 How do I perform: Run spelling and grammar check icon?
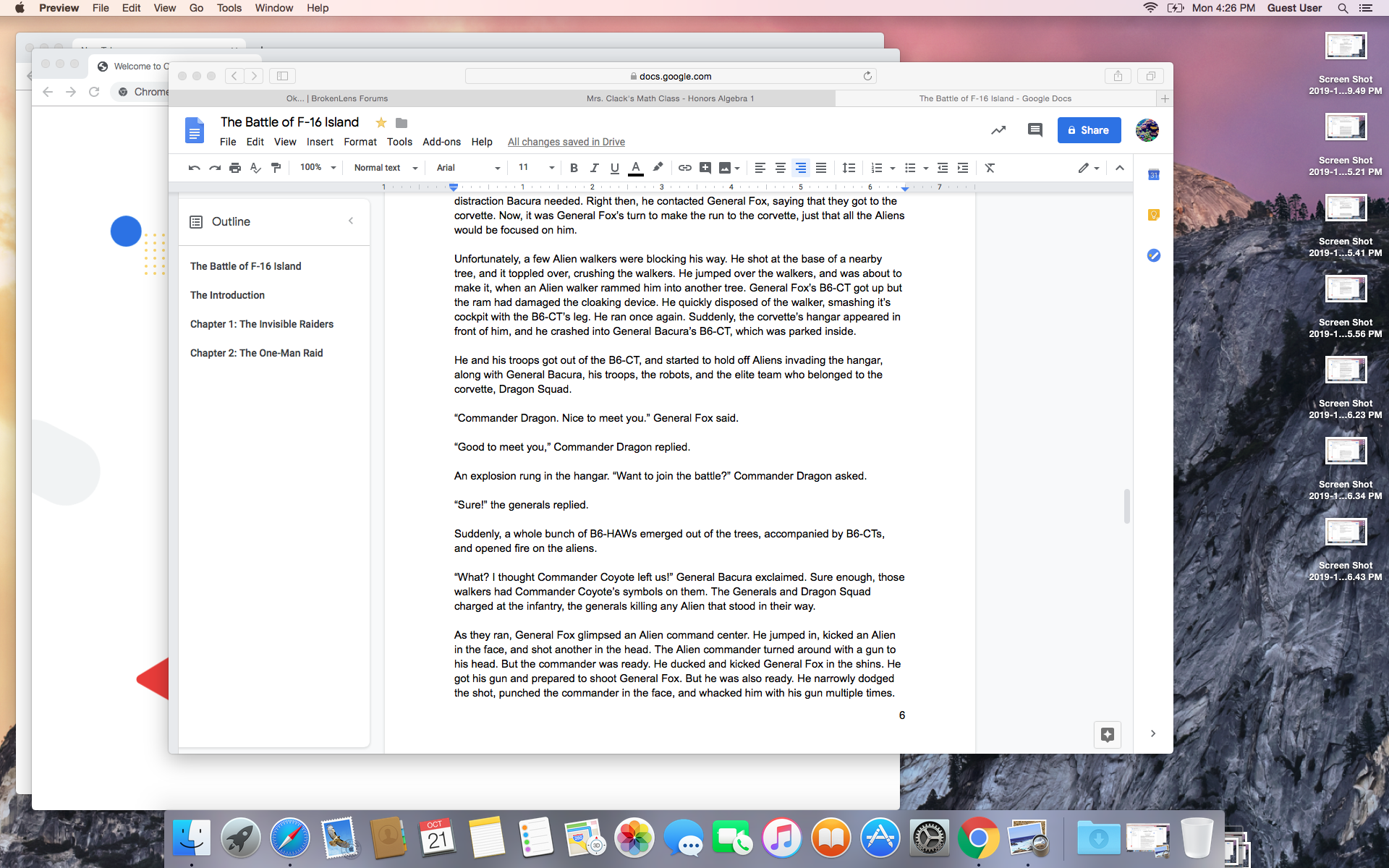(255, 168)
